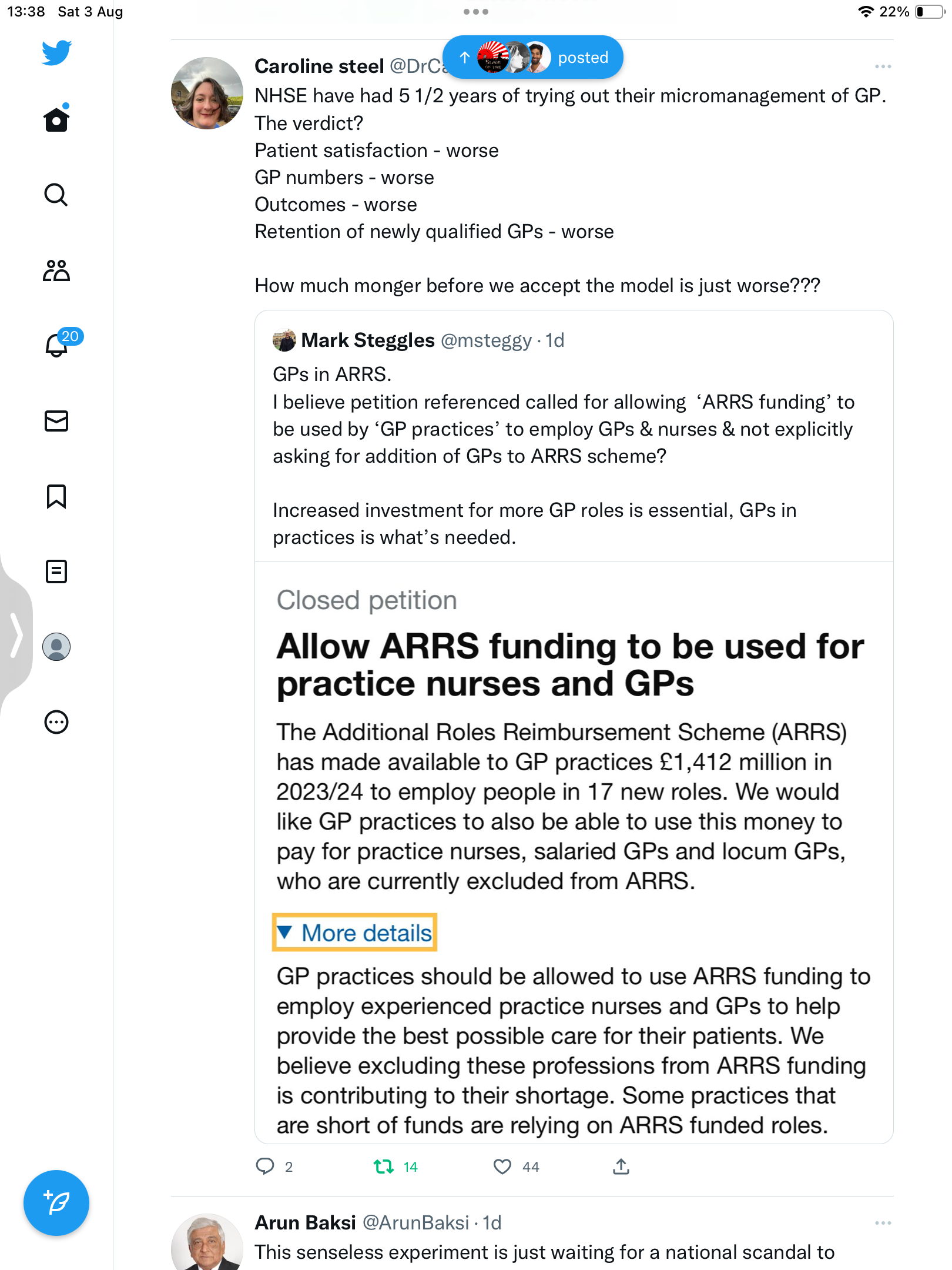Open Lists icon in sidebar
Screen dimensions: 952x1270
[56, 571]
